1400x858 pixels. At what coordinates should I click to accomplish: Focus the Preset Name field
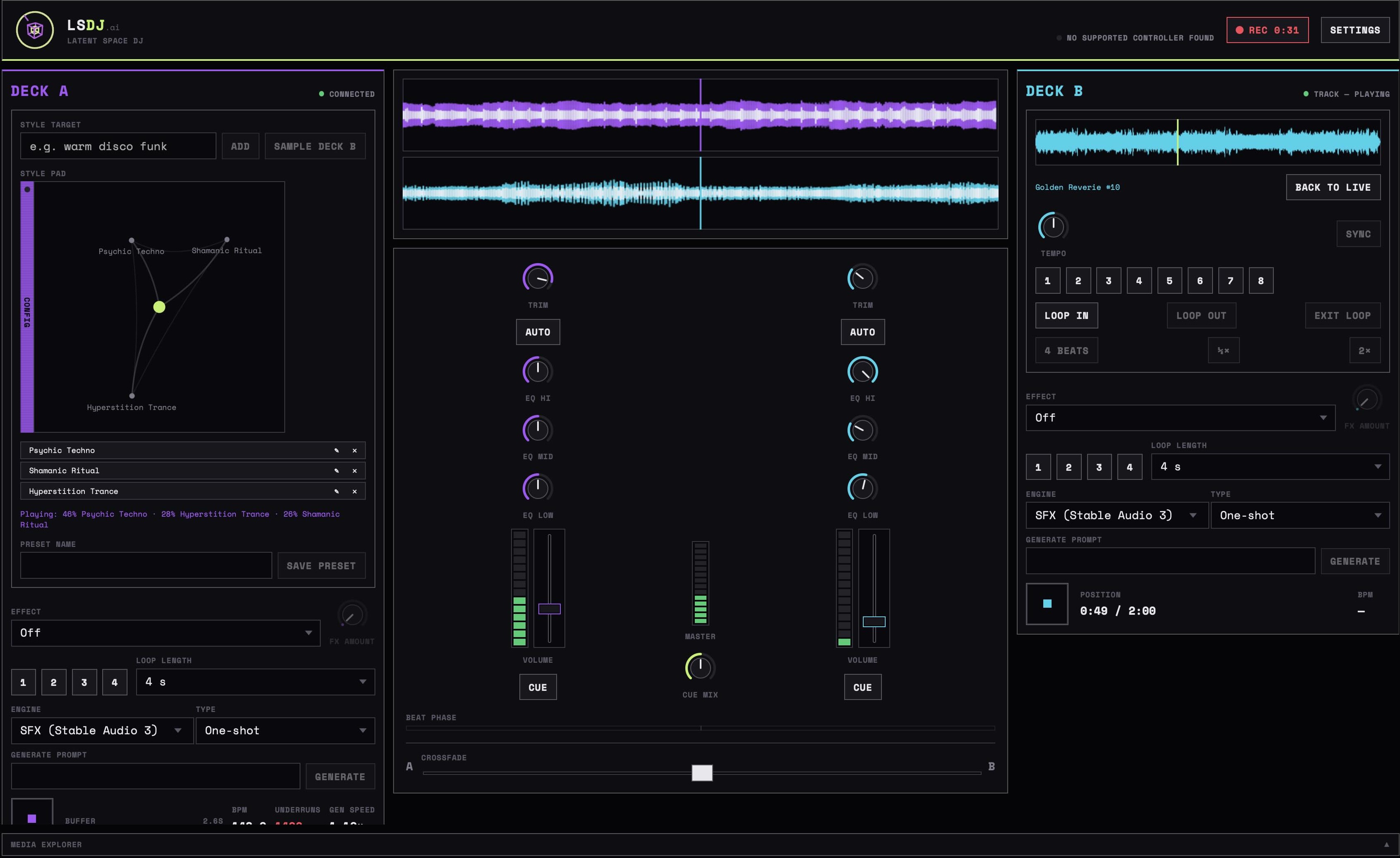click(x=146, y=566)
